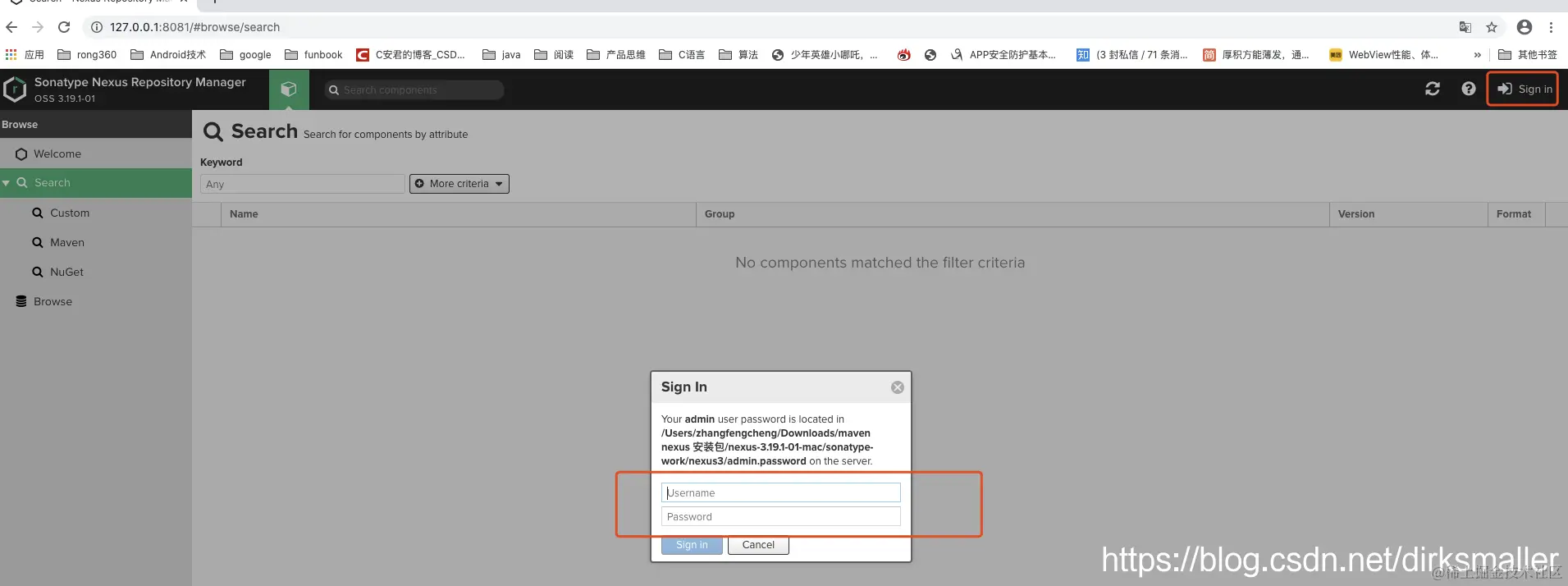Select Search in Browse sidebar
This screenshot has height=586, width=1568.
coord(96,183)
